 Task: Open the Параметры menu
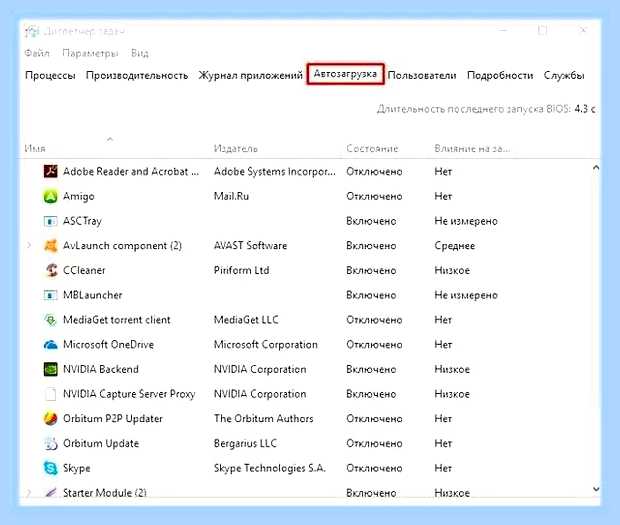pos(90,53)
